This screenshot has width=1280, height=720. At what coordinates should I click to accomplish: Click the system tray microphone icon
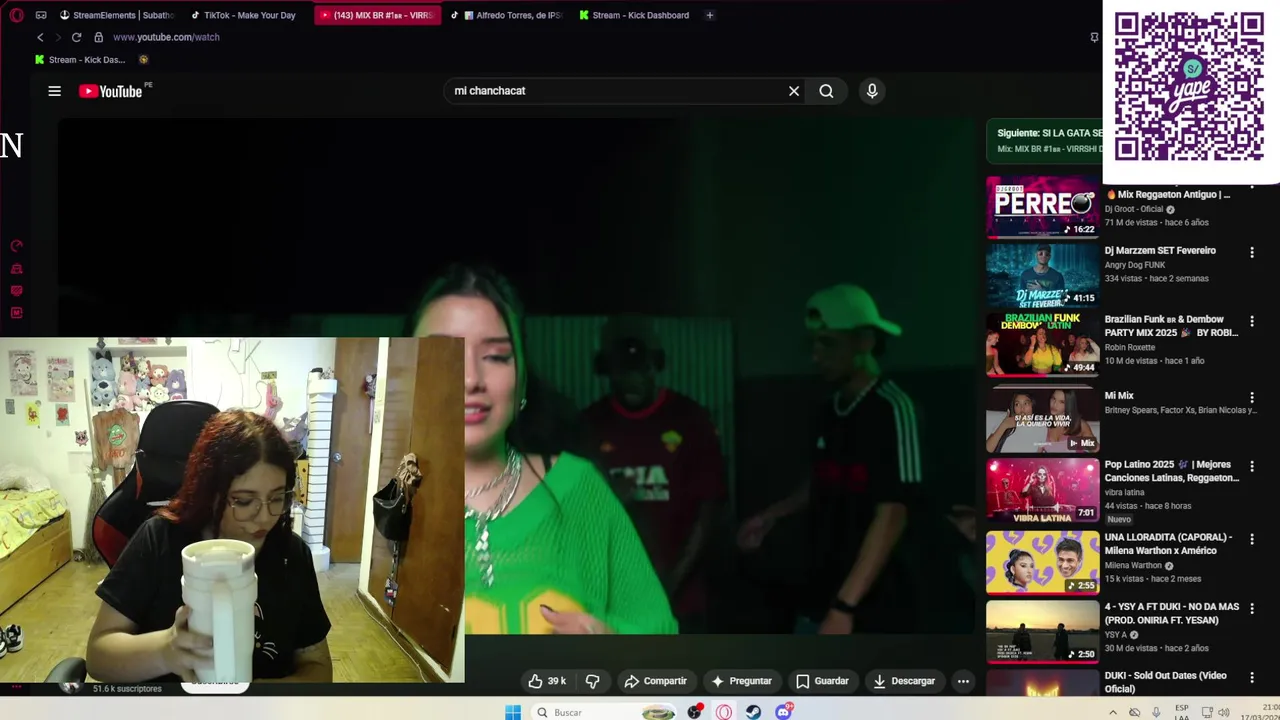pyautogui.click(x=1156, y=712)
